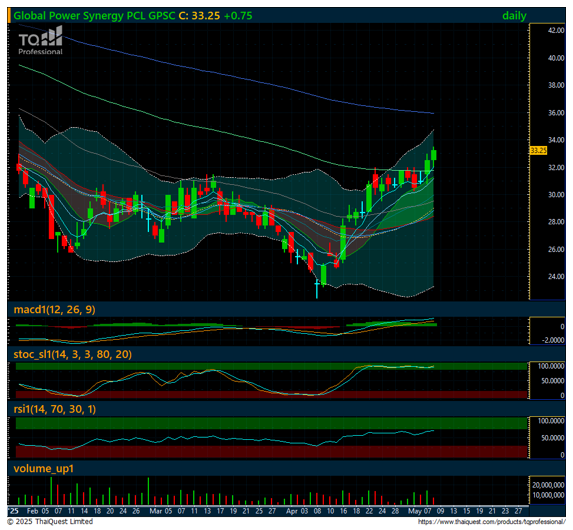Click the 10,000,000 volume axis label

pos(548,495)
